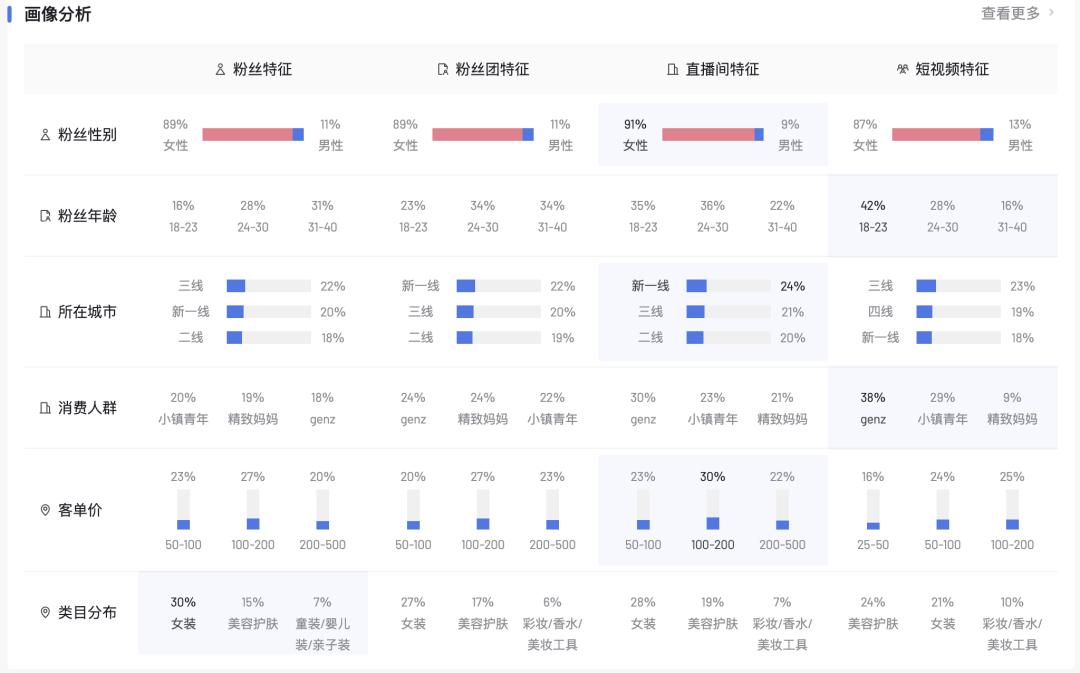Screen dimensions: 1080x673
Task: Click the 直播间 gender ratio bar
Action: click(x=712, y=135)
